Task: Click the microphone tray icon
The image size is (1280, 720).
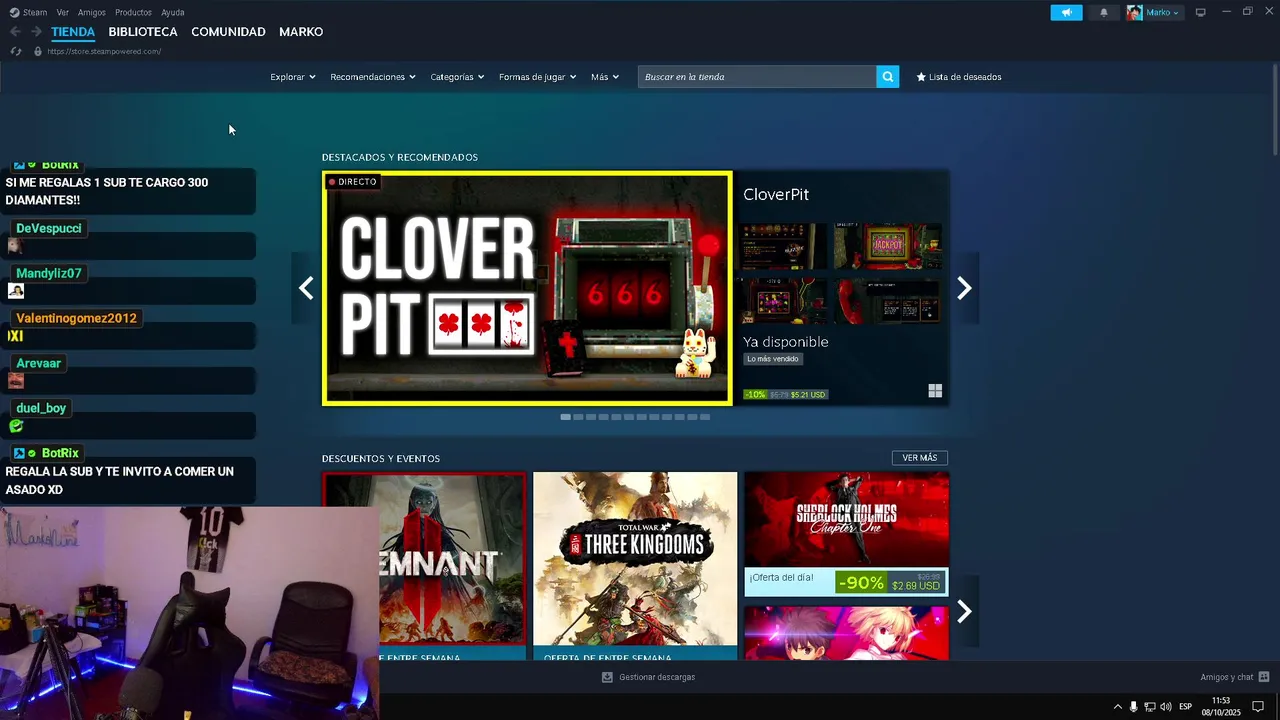Action: (1133, 707)
